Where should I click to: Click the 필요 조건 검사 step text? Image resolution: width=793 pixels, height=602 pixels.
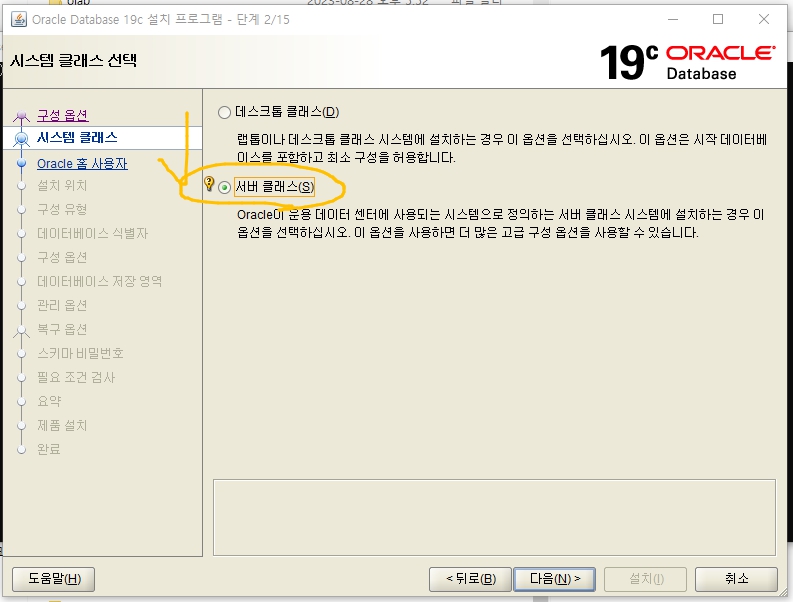pos(76,377)
